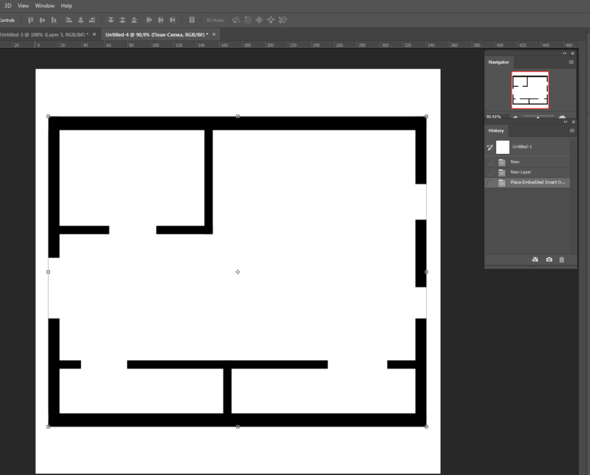Create new snapshot with the camera icon
This screenshot has width=590, height=475.
pyautogui.click(x=549, y=260)
